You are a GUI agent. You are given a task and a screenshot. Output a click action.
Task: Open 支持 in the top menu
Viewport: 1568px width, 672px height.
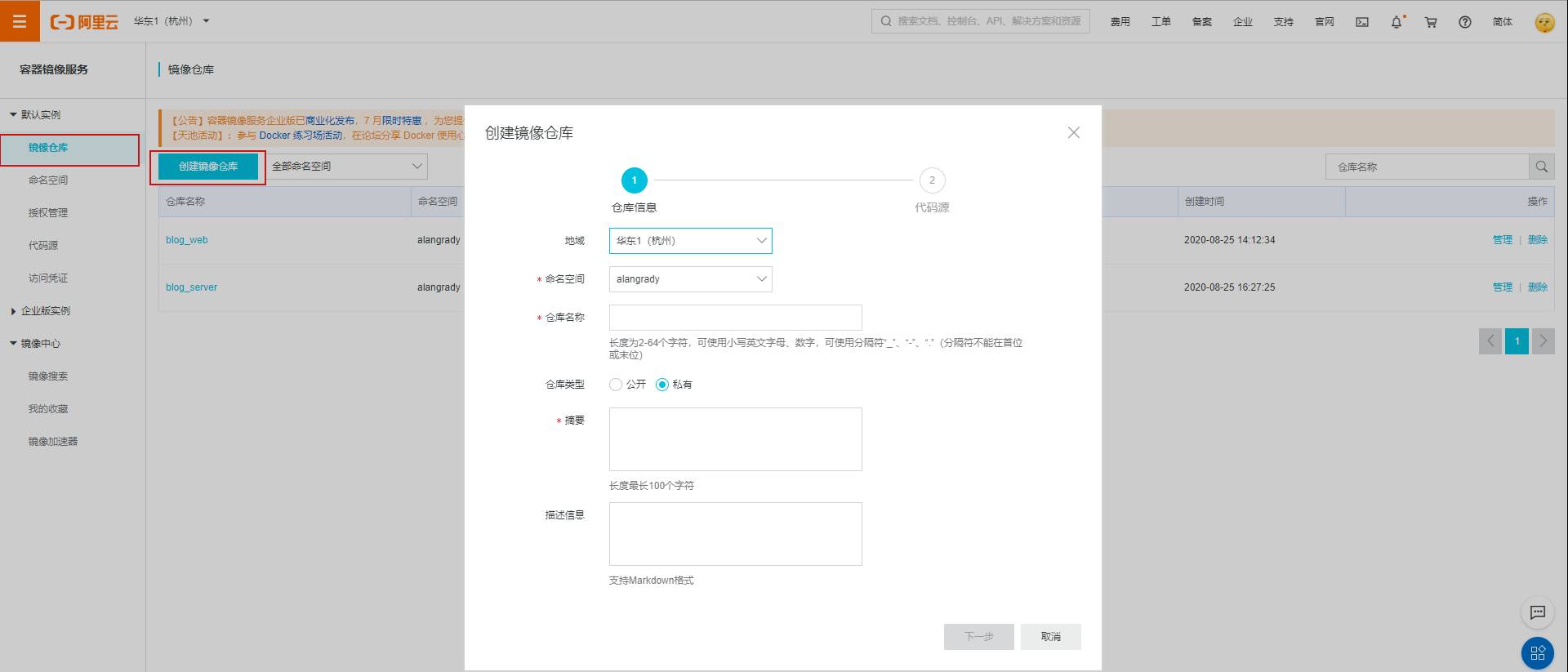1284,22
